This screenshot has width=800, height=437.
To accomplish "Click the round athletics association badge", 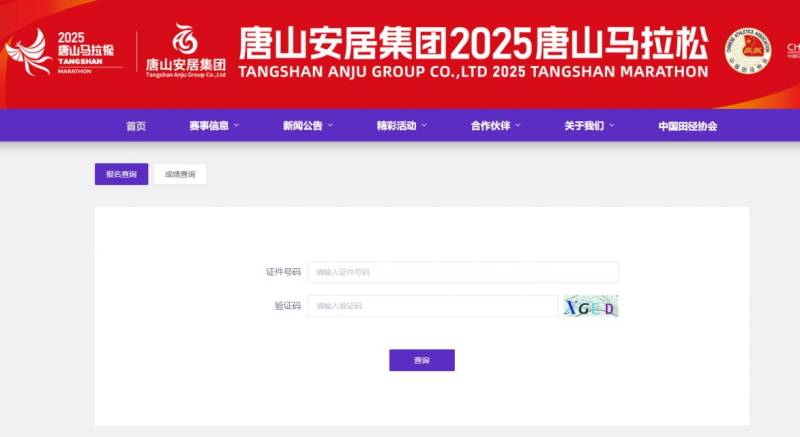I will click(x=748, y=51).
